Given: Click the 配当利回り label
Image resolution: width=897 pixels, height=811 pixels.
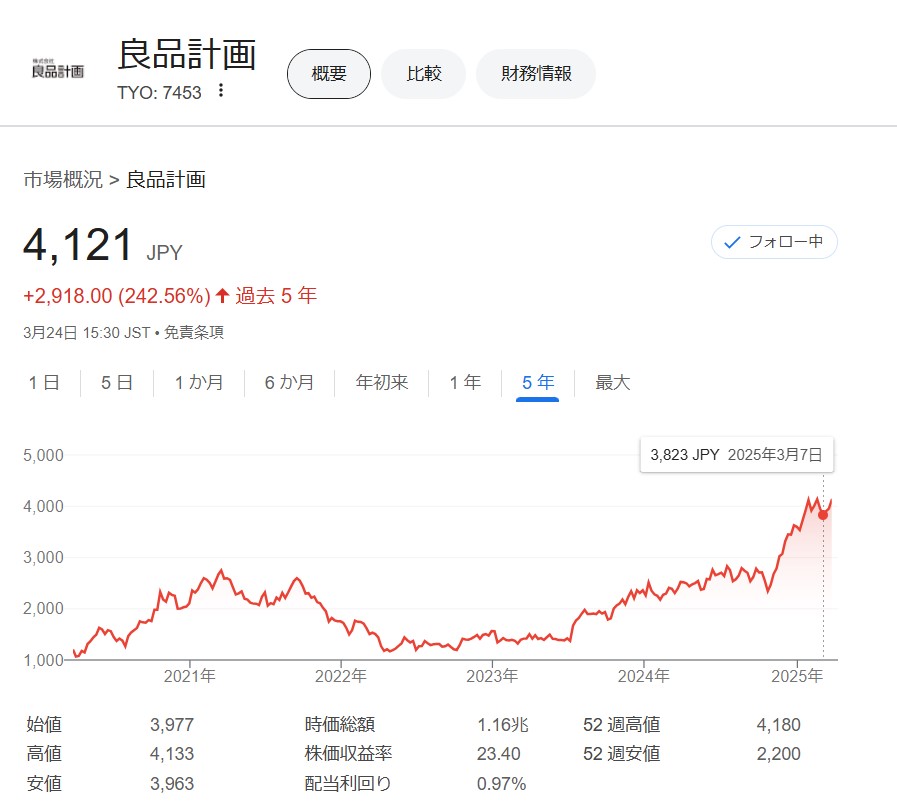Looking at the screenshot, I should point(348,784).
